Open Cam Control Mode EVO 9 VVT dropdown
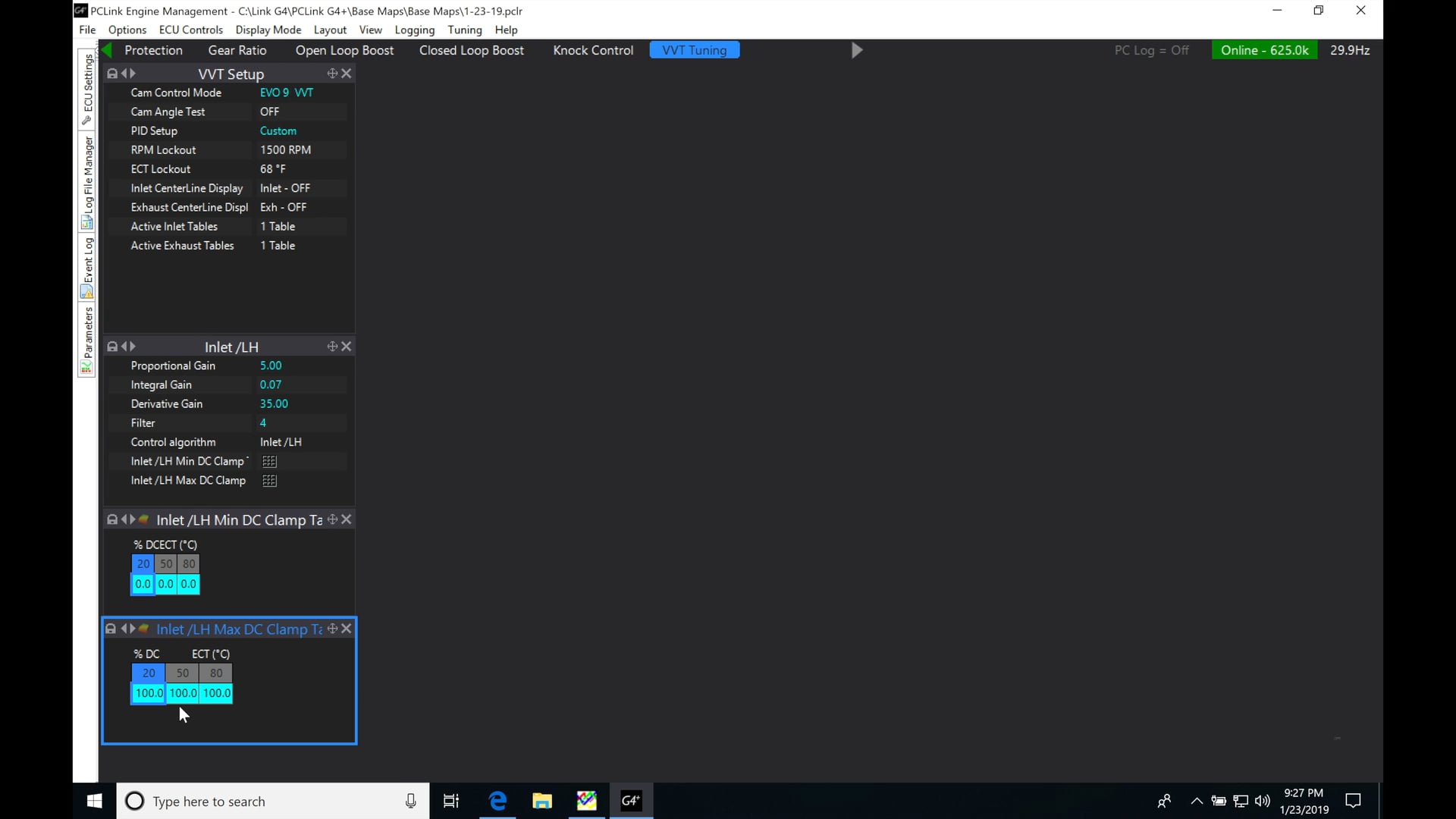 coord(287,93)
